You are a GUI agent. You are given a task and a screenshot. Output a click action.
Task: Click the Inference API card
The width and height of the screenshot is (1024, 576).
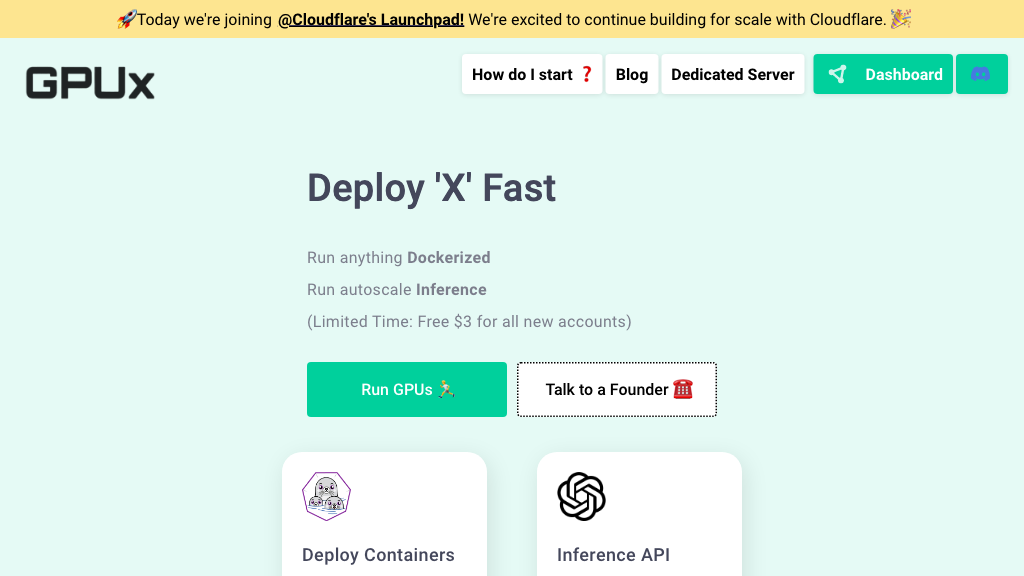click(639, 520)
